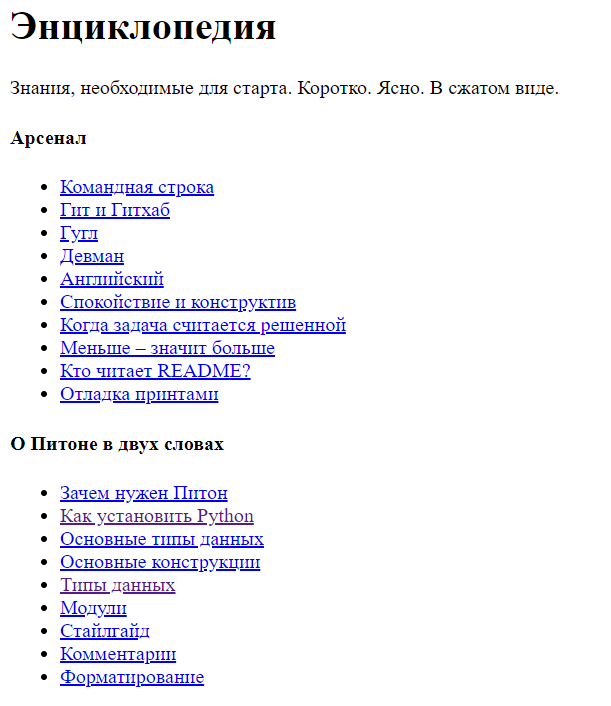Open the Стайлгайд link
The width and height of the screenshot is (611, 706).
point(105,631)
